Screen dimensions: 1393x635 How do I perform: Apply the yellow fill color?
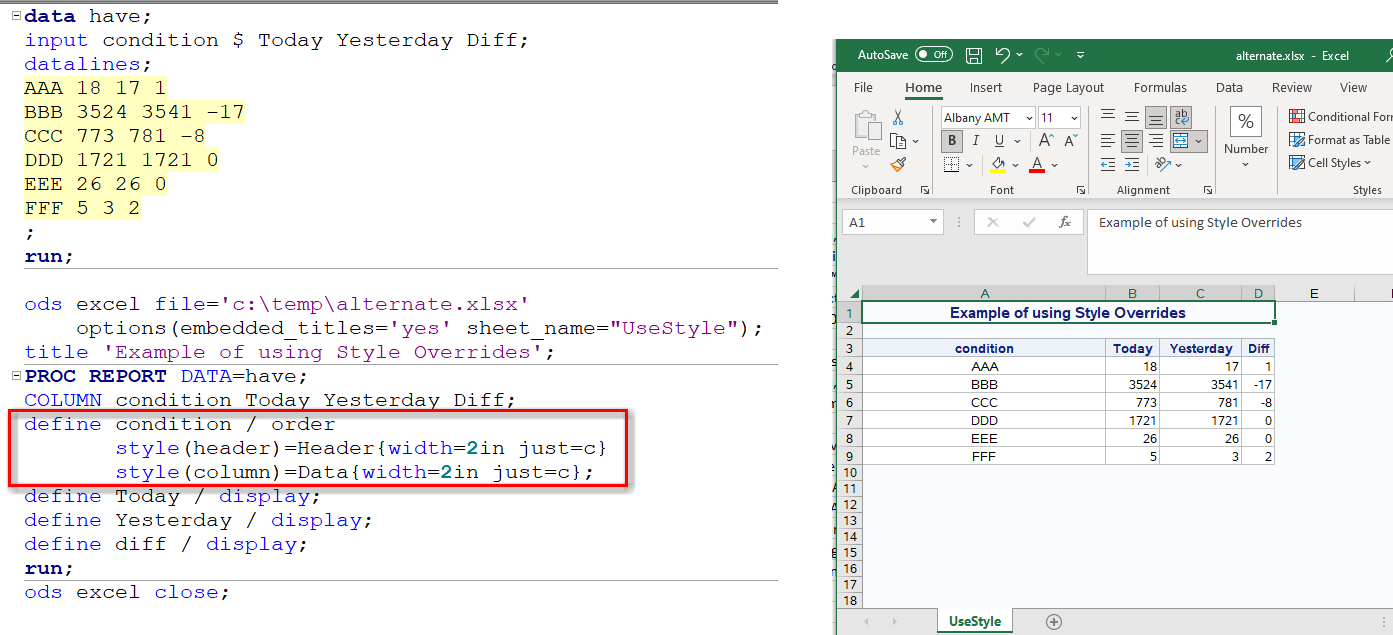pos(997,164)
